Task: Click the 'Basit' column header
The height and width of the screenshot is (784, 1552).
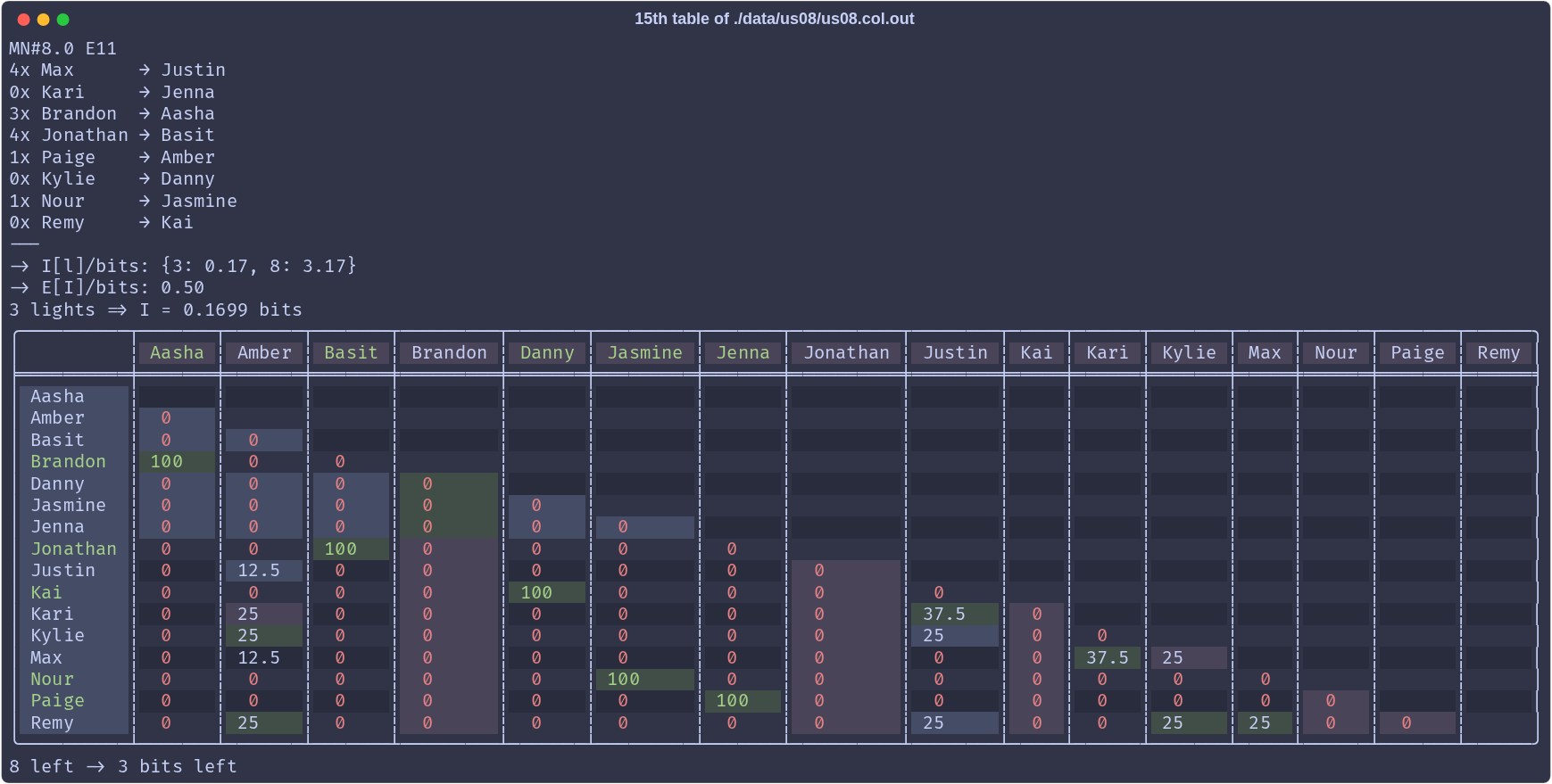Action: point(351,352)
